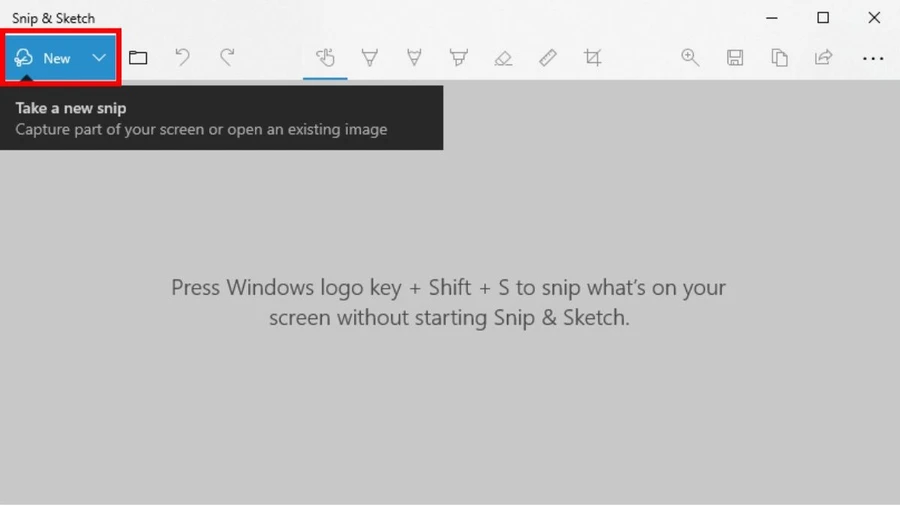Screen dimensions: 900x506
Task: Copy the snip to clipboard
Action: (779, 57)
